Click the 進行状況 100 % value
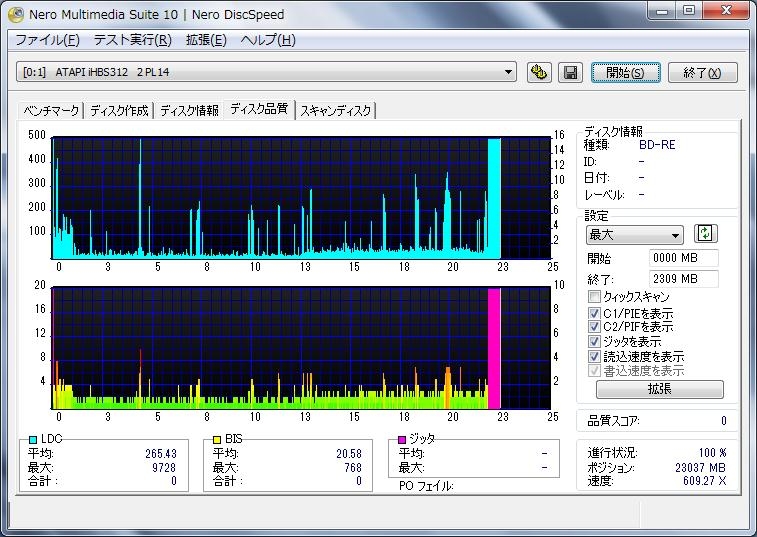Image resolution: width=757 pixels, height=537 pixels. pos(713,453)
